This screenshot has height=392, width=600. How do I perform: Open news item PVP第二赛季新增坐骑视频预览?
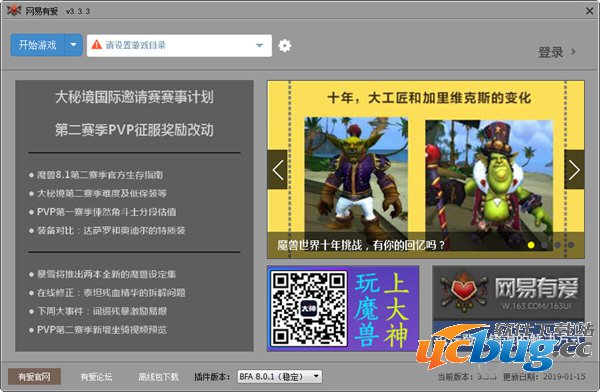click(x=102, y=329)
